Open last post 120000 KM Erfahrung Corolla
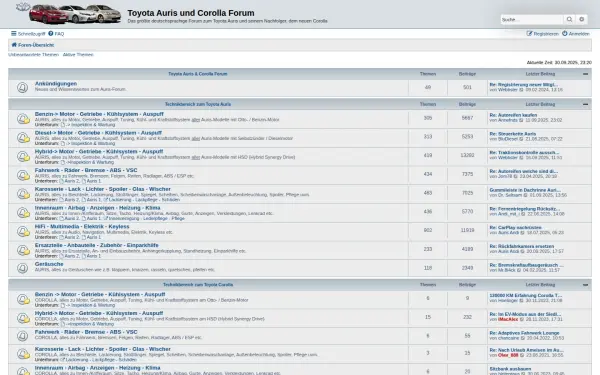 point(526,295)
